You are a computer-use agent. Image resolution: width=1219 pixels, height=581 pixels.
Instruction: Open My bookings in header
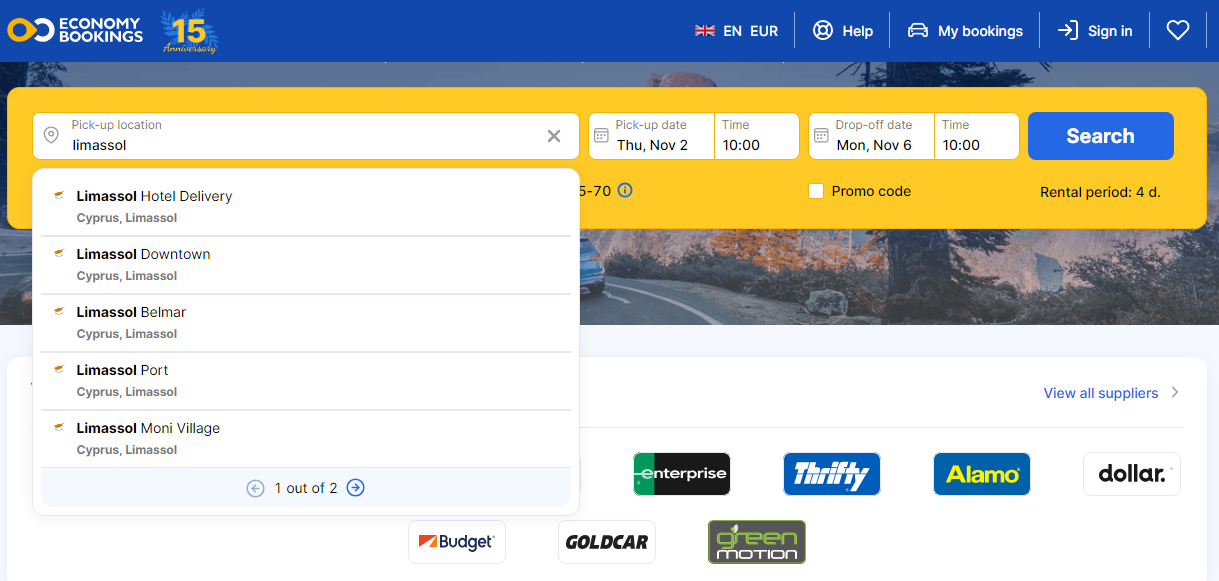coord(965,31)
